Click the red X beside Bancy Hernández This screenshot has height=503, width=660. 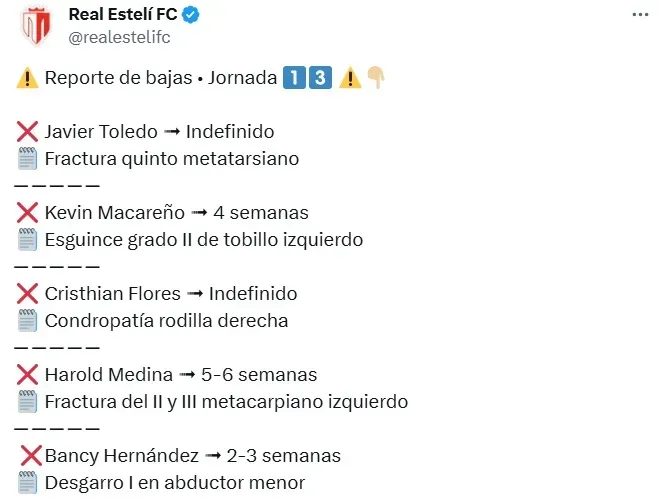[x=30, y=456]
